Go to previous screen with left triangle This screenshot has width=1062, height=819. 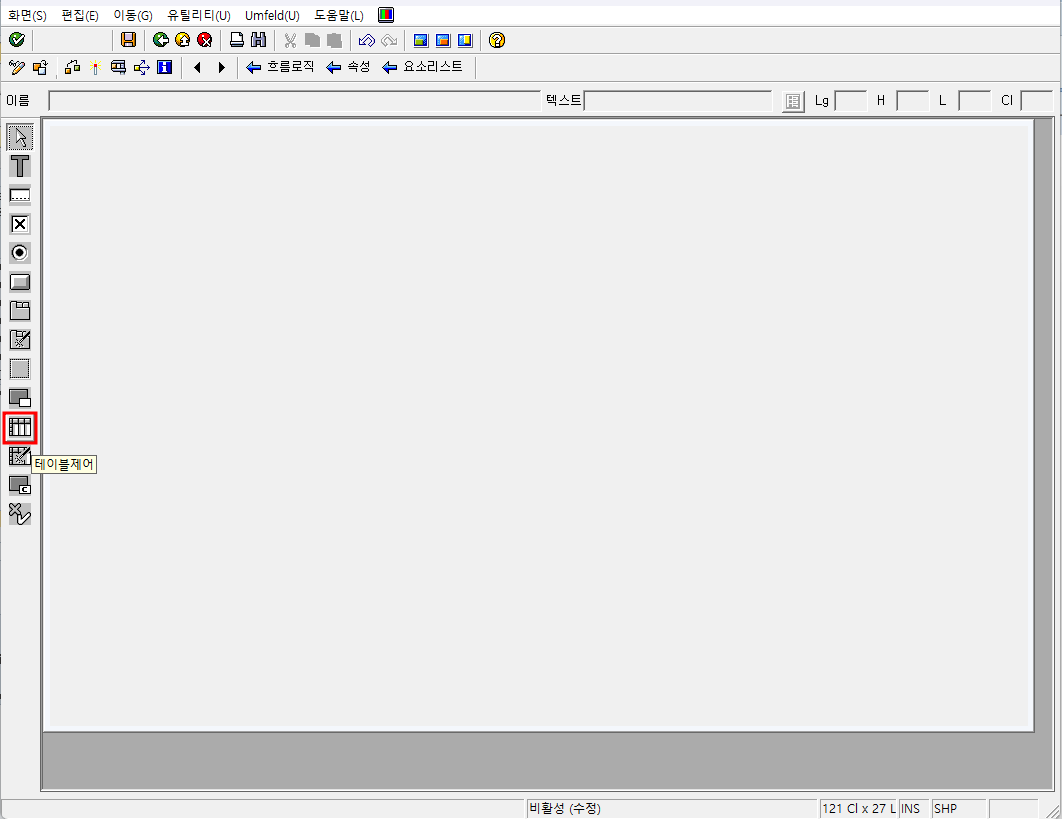coord(198,67)
